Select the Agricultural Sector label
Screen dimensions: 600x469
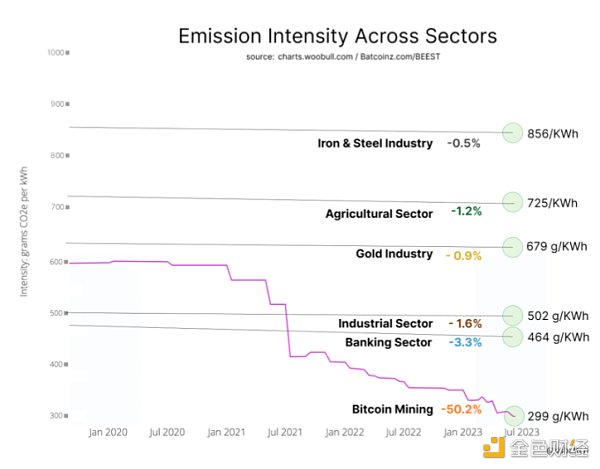click(379, 213)
